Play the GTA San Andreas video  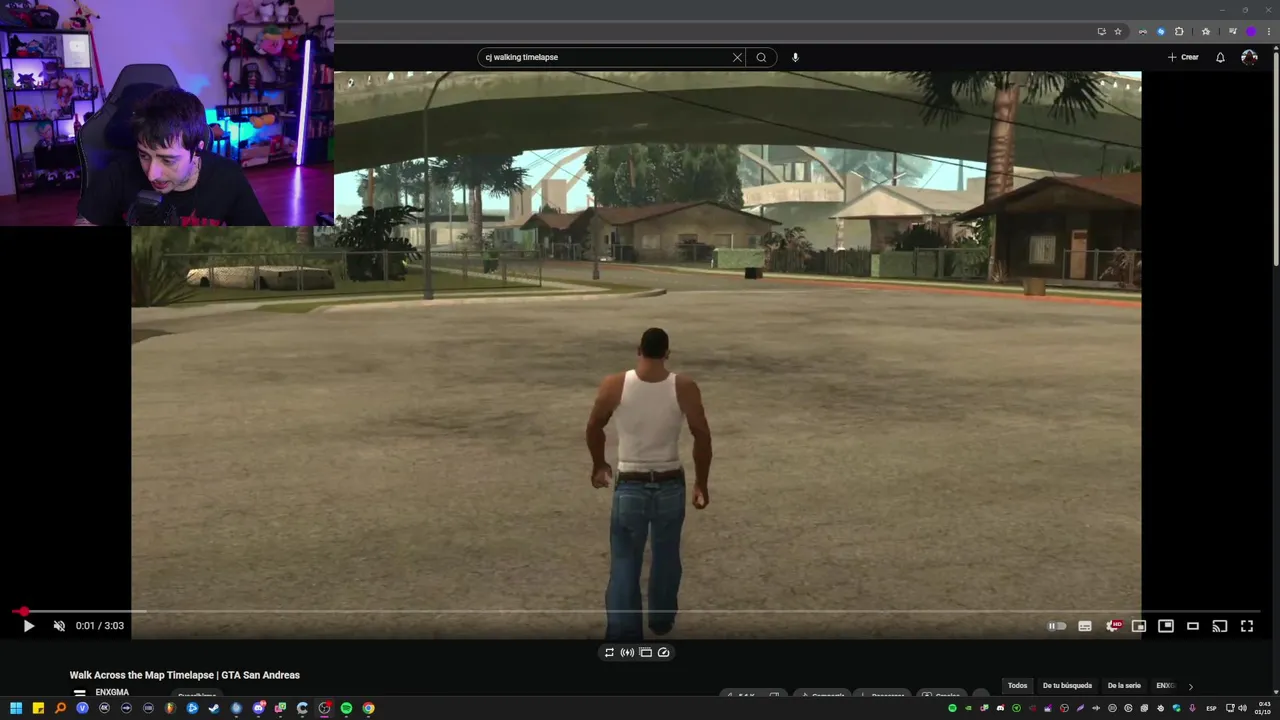tap(28, 626)
